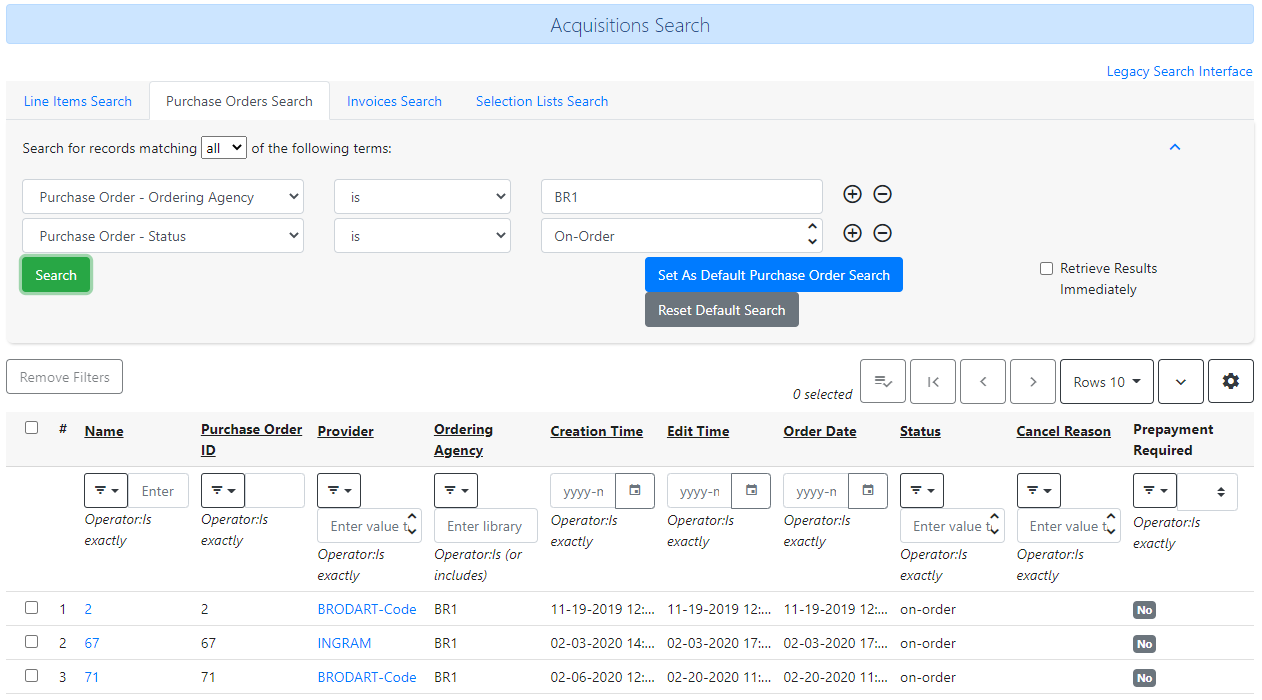
Task: Check the select-all checkbox in the results header
Action: (x=31, y=427)
